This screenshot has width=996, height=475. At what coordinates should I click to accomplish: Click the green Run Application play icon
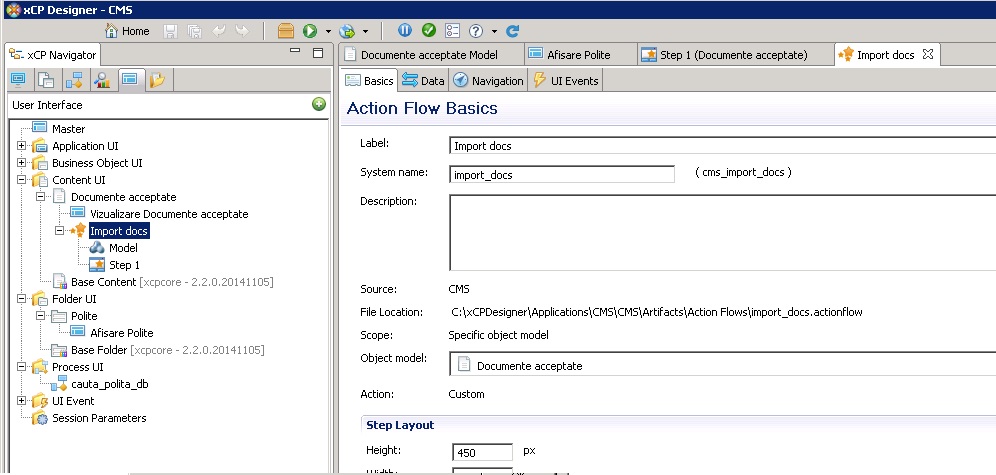pyautogui.click(x=310, y=30)
